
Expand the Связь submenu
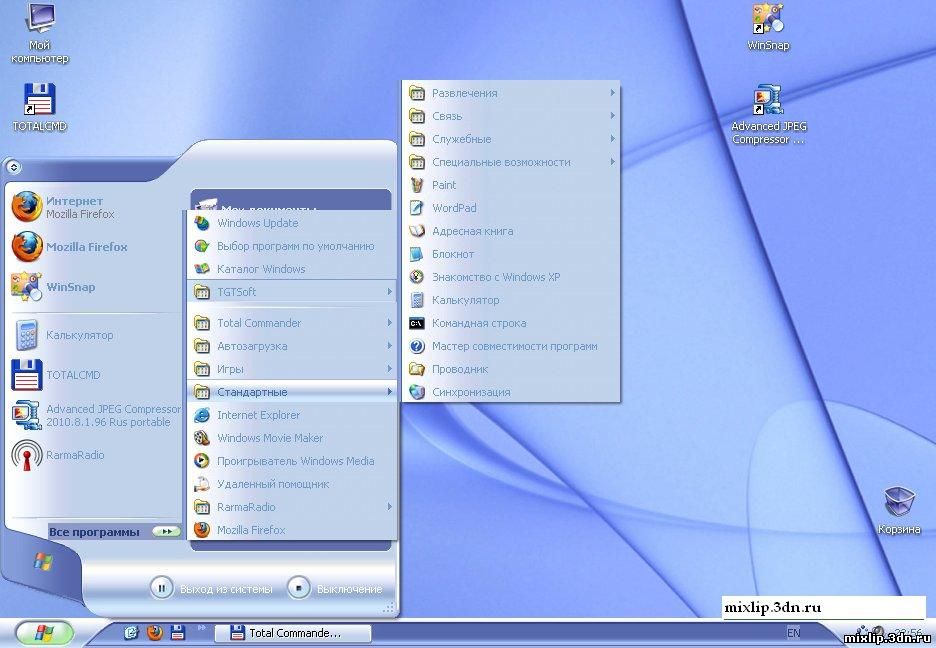pyautogui.click(x=511, y=116)
